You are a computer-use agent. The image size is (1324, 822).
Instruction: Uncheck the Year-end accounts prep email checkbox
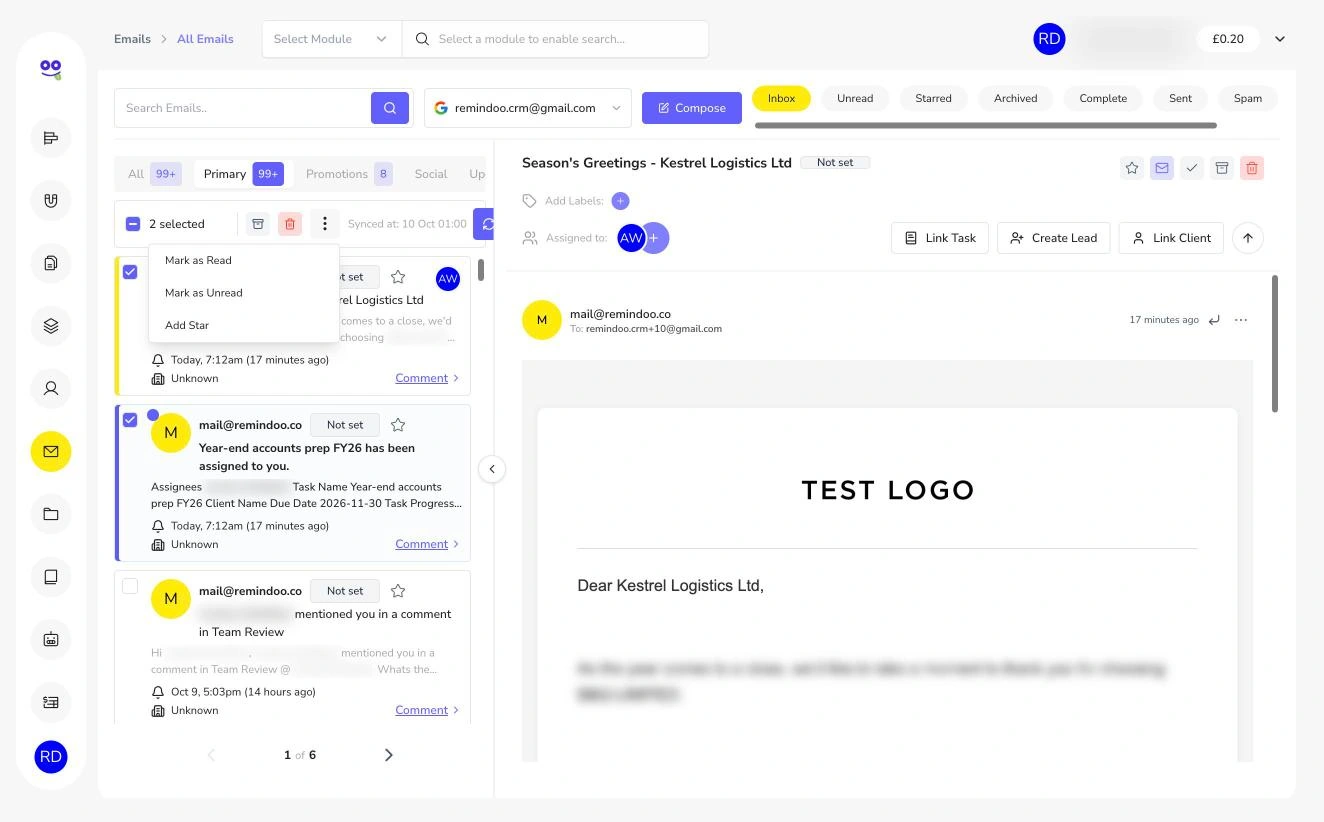tap(130, 420)
